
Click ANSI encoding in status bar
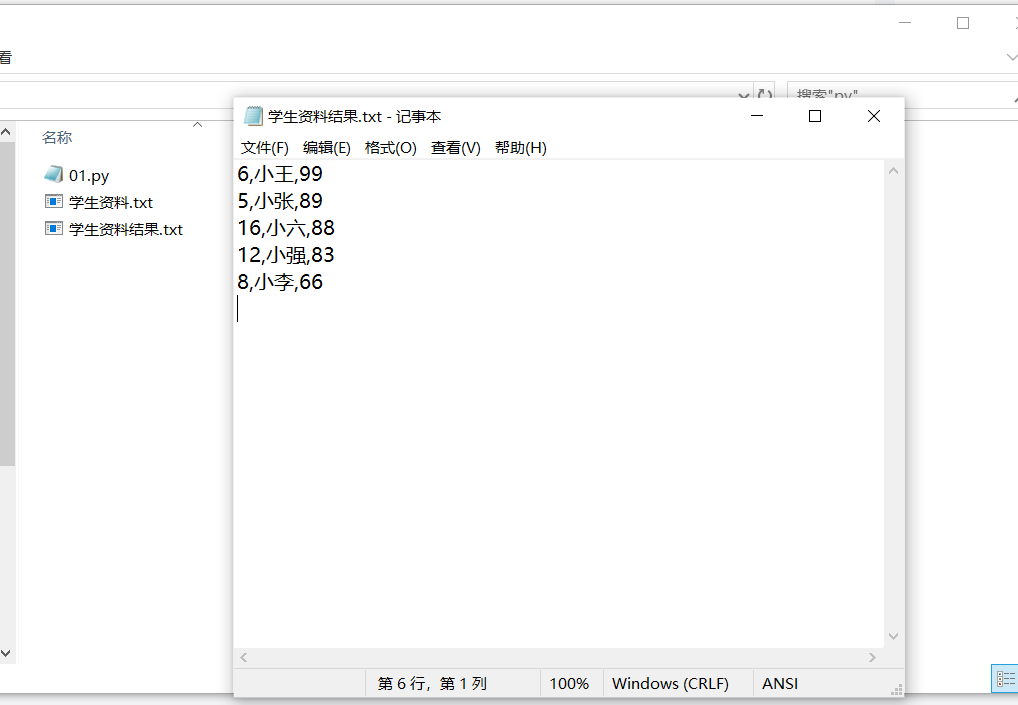coord(780,684)
